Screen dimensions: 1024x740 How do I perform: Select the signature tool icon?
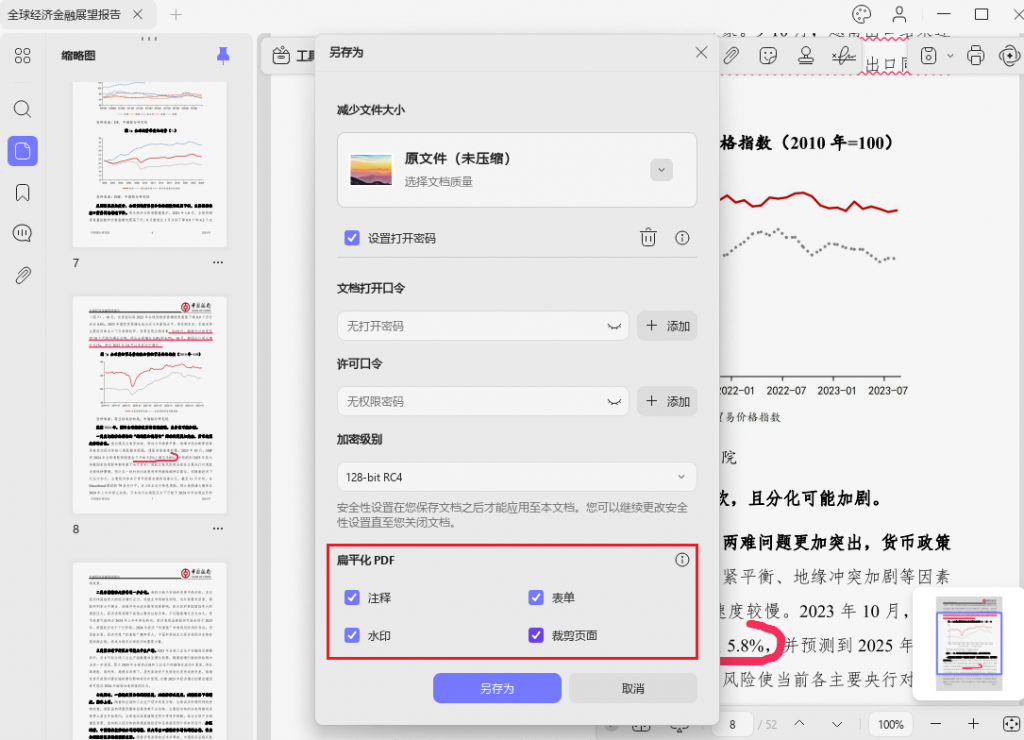click(843, 56)
